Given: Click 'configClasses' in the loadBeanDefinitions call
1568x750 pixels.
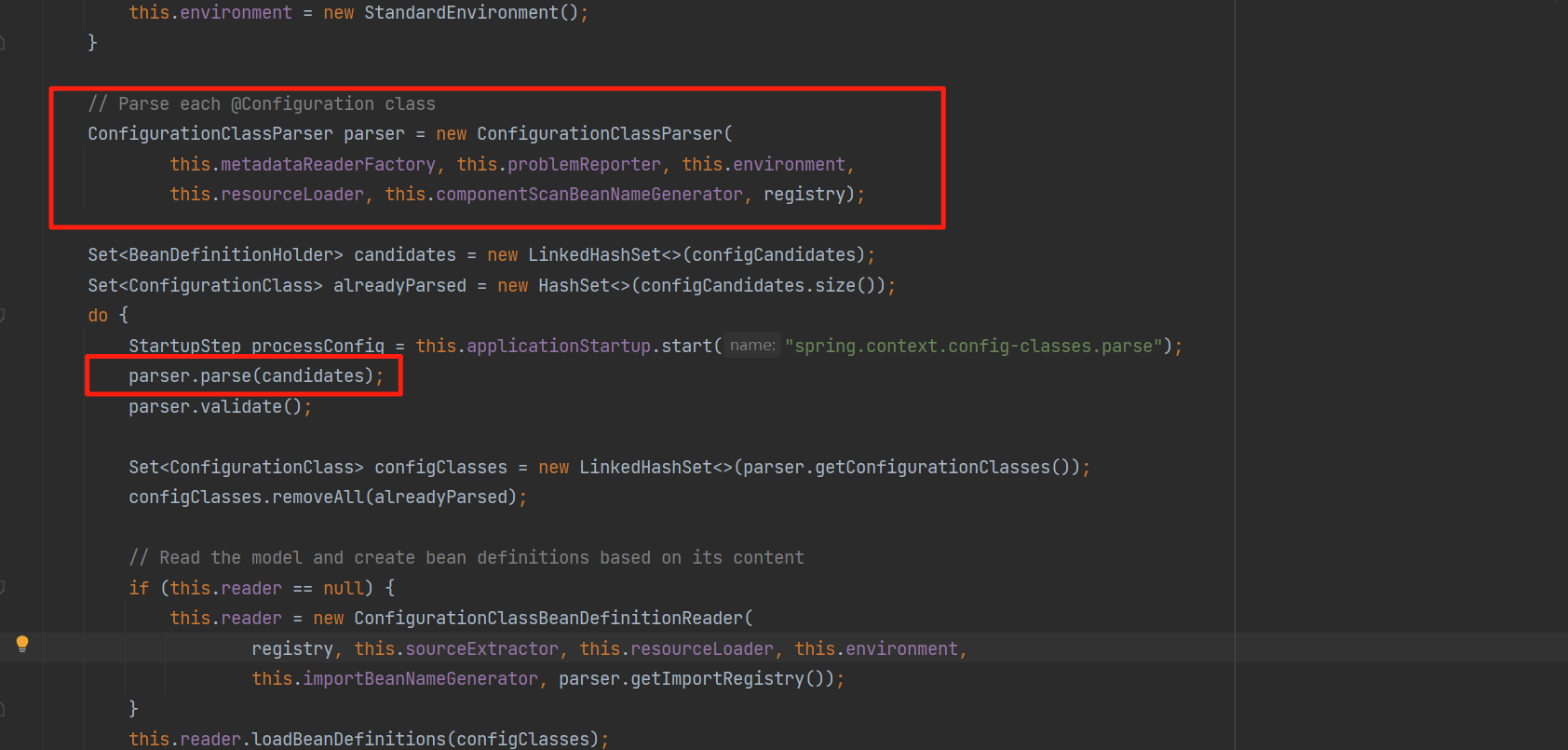Looking at the screenshot, I should pos(522,740).
